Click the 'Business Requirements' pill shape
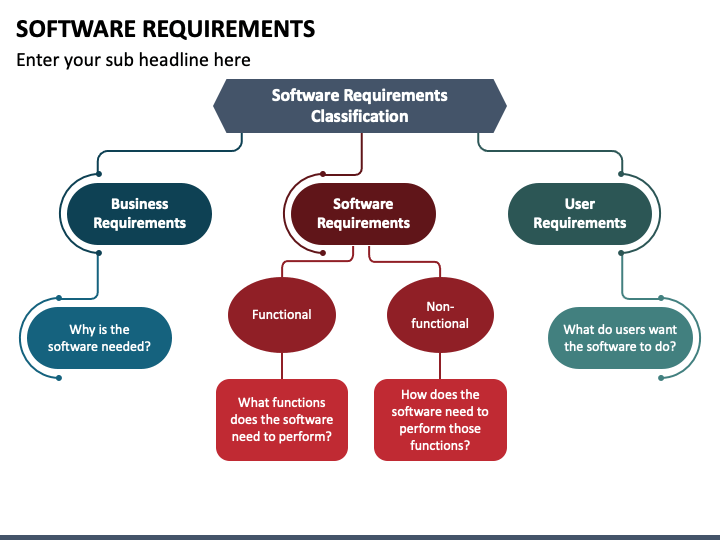The width and height of the screenshot is (720, 540). pos(139,214)
